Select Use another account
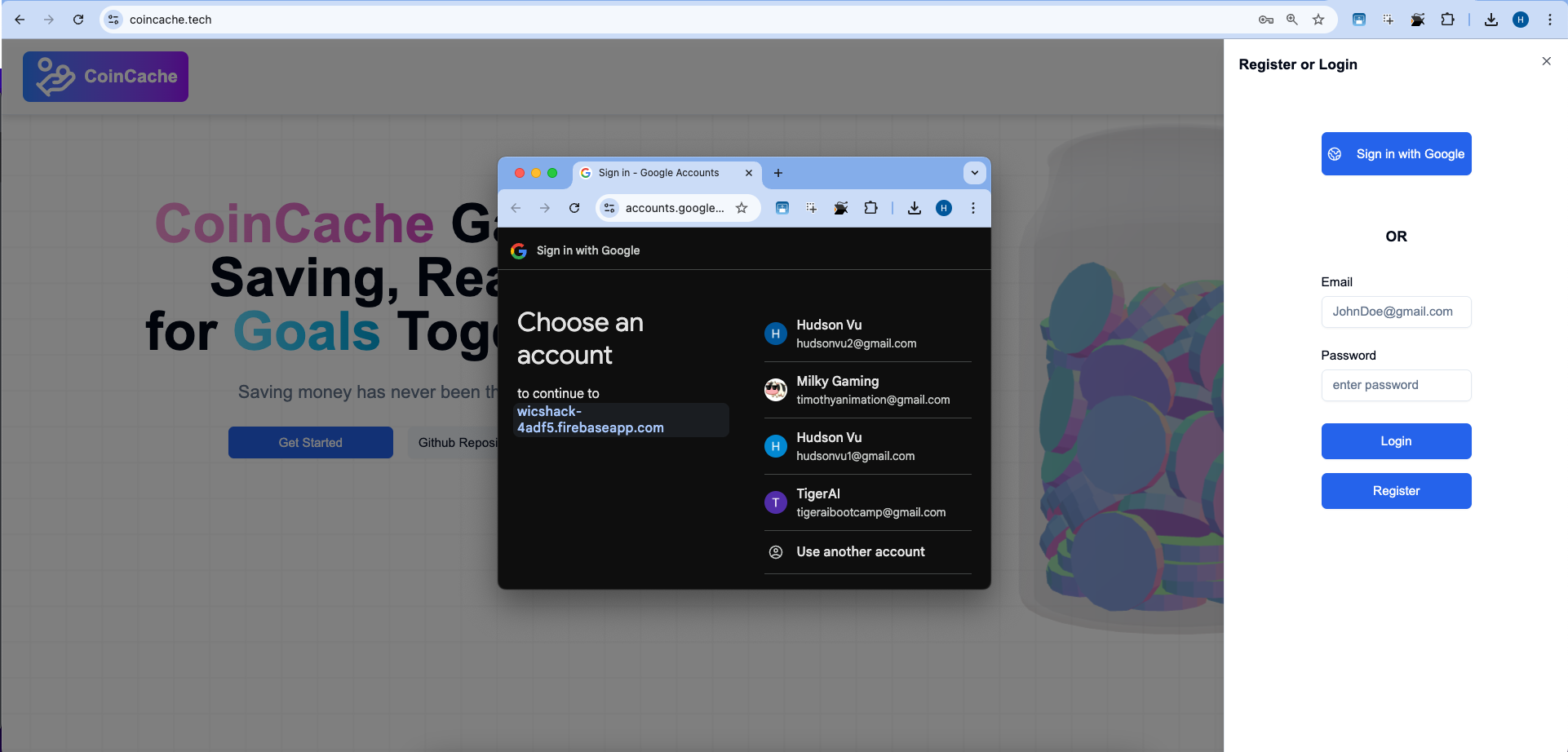1568x752 pixels. (x=867, y=552)
